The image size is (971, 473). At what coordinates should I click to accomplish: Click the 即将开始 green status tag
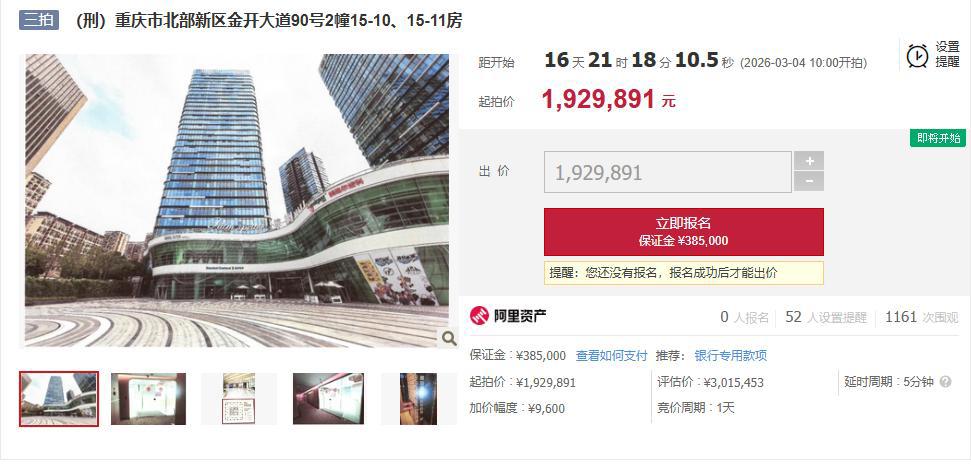pos(938,138)
